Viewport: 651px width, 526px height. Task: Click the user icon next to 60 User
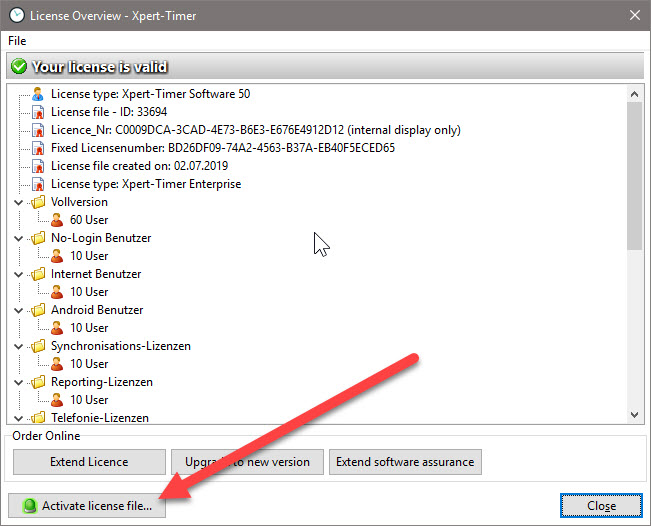pos(57,220)
